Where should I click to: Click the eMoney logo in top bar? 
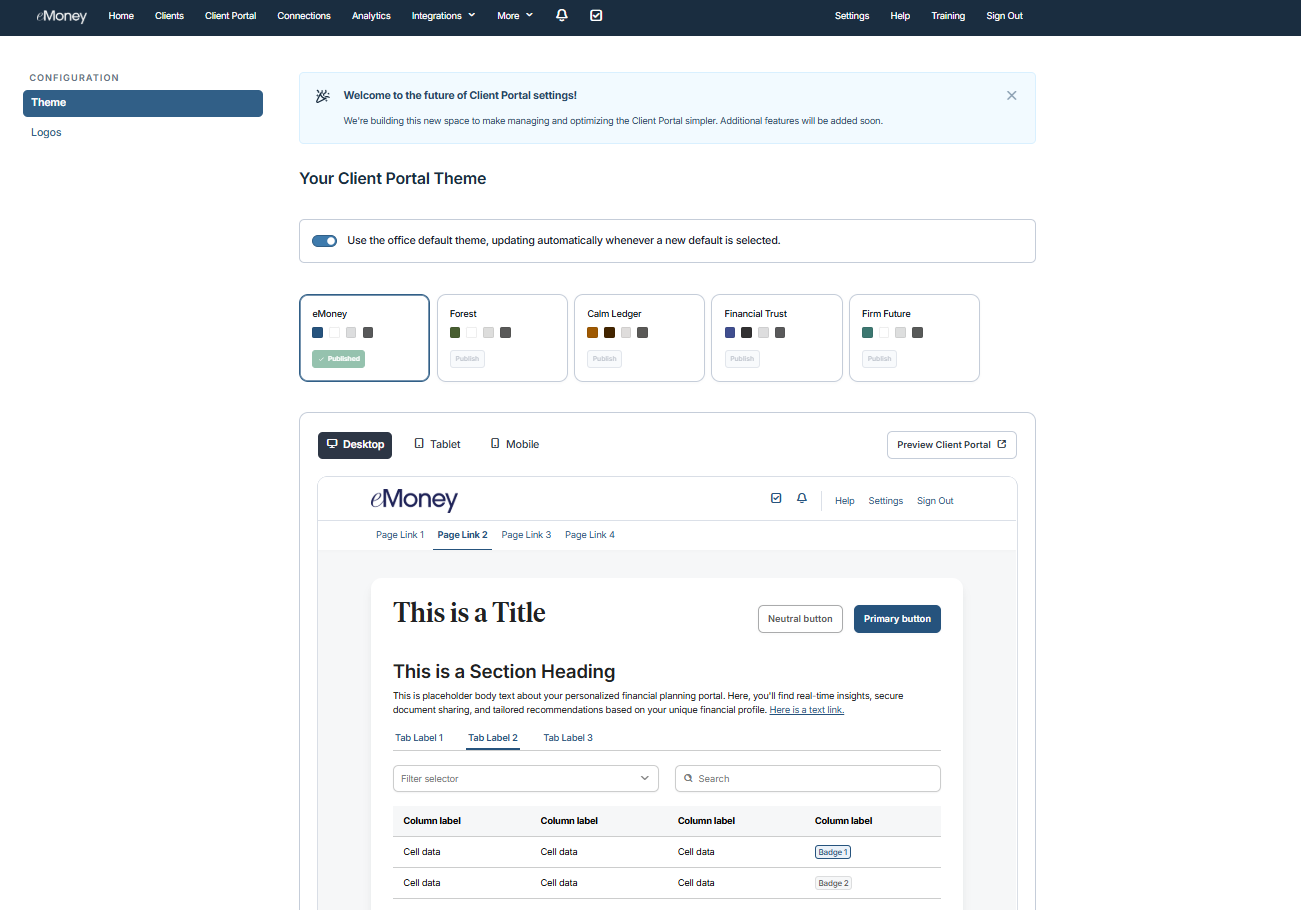(x=62, y=16)
